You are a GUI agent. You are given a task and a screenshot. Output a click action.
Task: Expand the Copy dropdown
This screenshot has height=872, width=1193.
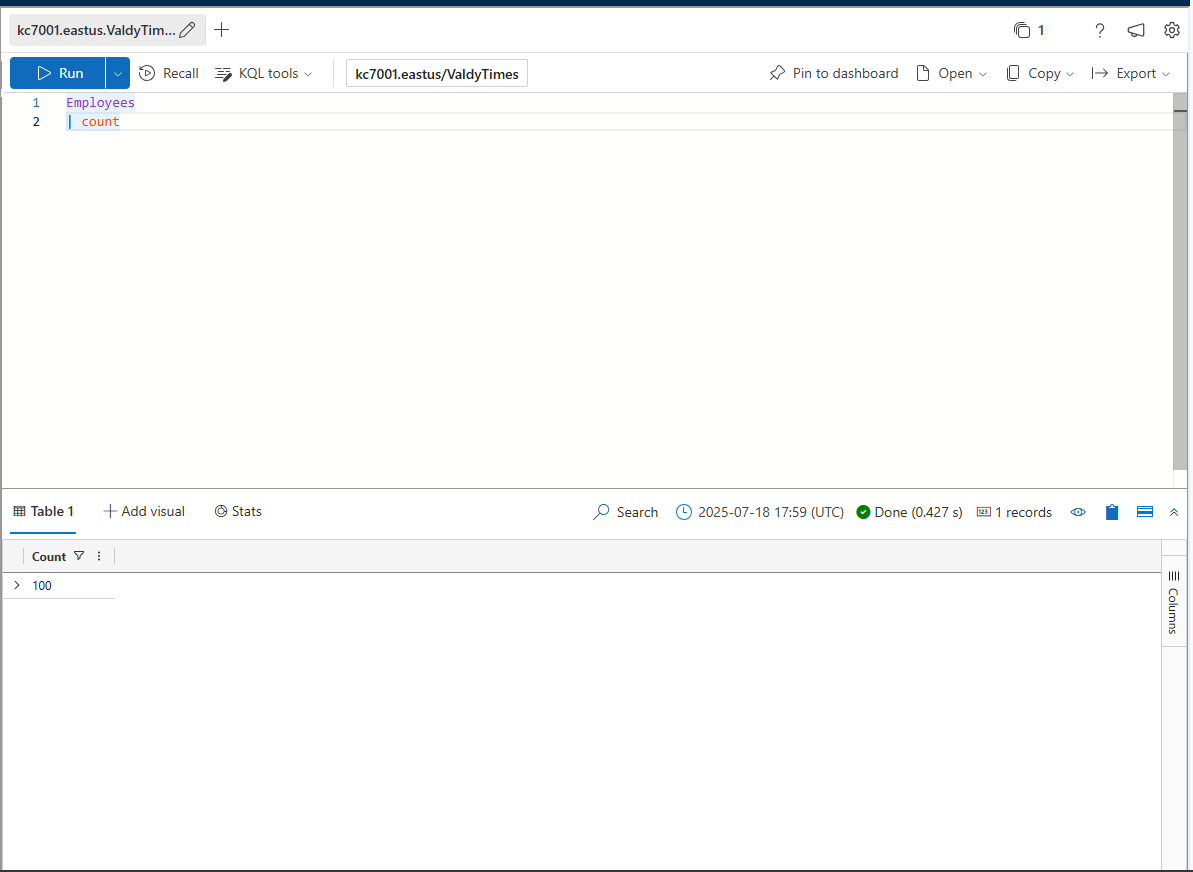(x=1040, y=73)
